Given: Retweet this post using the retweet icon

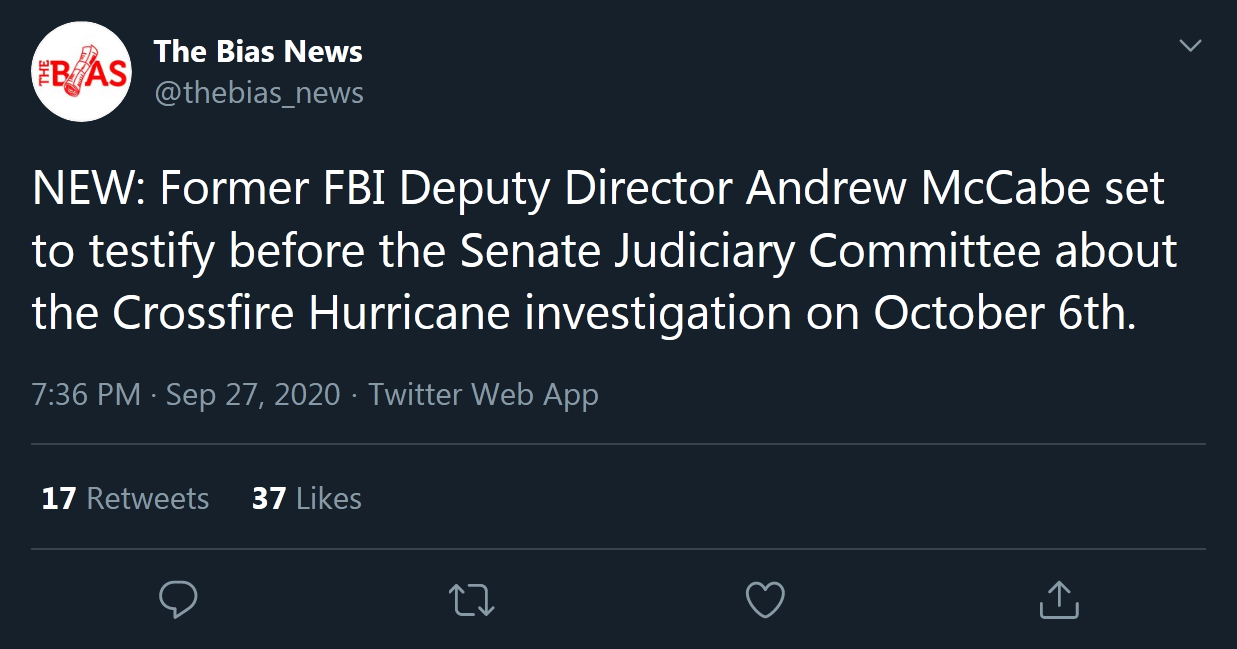Looking at the screenshot, I should click(x=472, y=600).
